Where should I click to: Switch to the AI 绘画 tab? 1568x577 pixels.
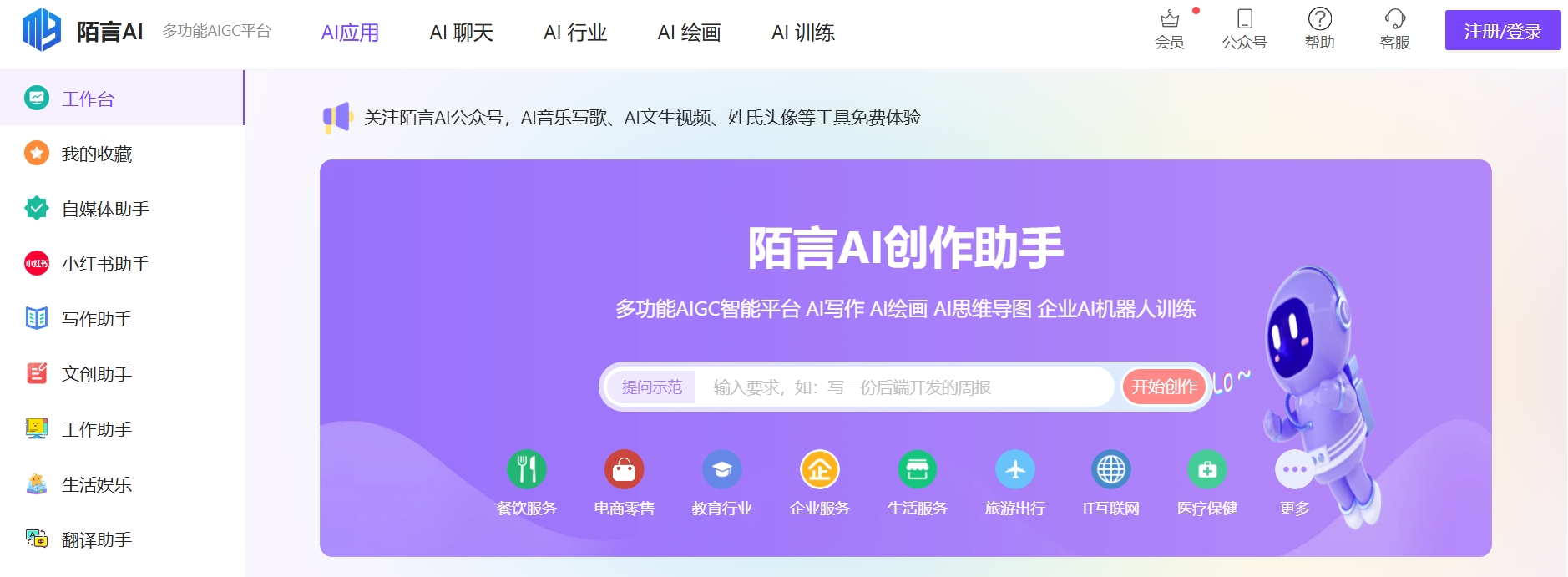[x=689, y=33]
